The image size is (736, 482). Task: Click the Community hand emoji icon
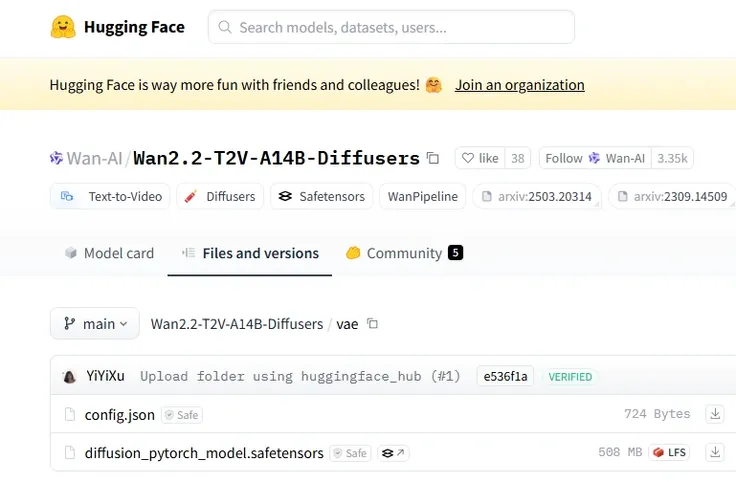(x=353, y=253)
